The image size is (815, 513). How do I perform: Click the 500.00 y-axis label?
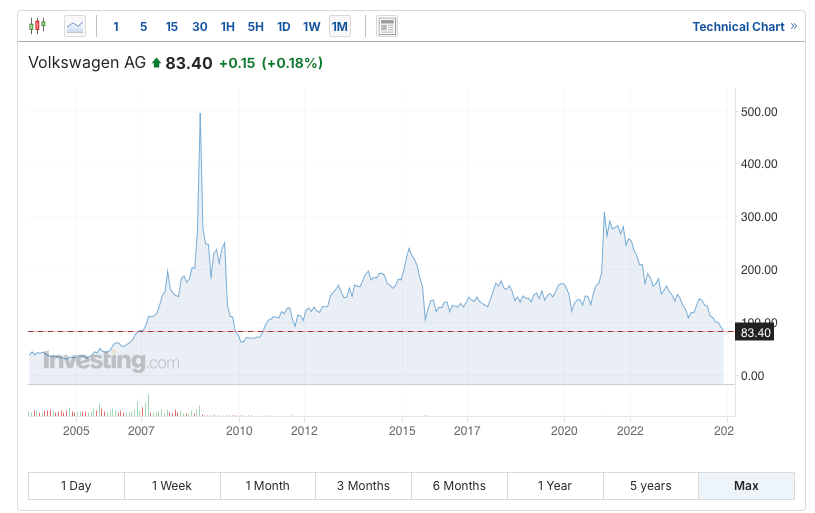point(759,112)
